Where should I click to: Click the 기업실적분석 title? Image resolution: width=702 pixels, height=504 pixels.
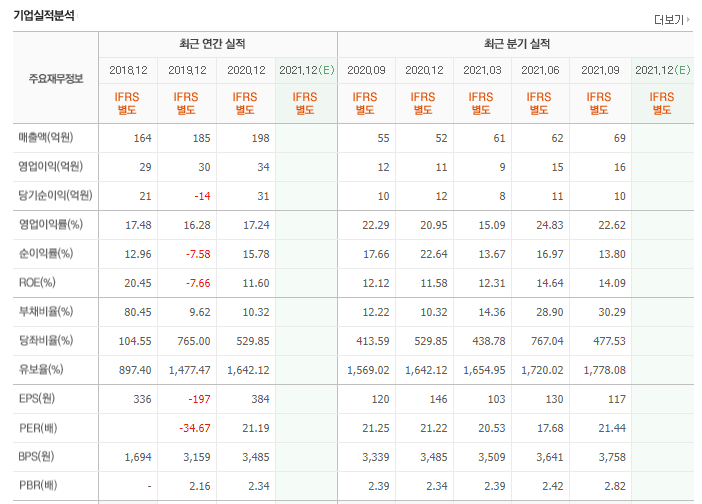[44, 16]
